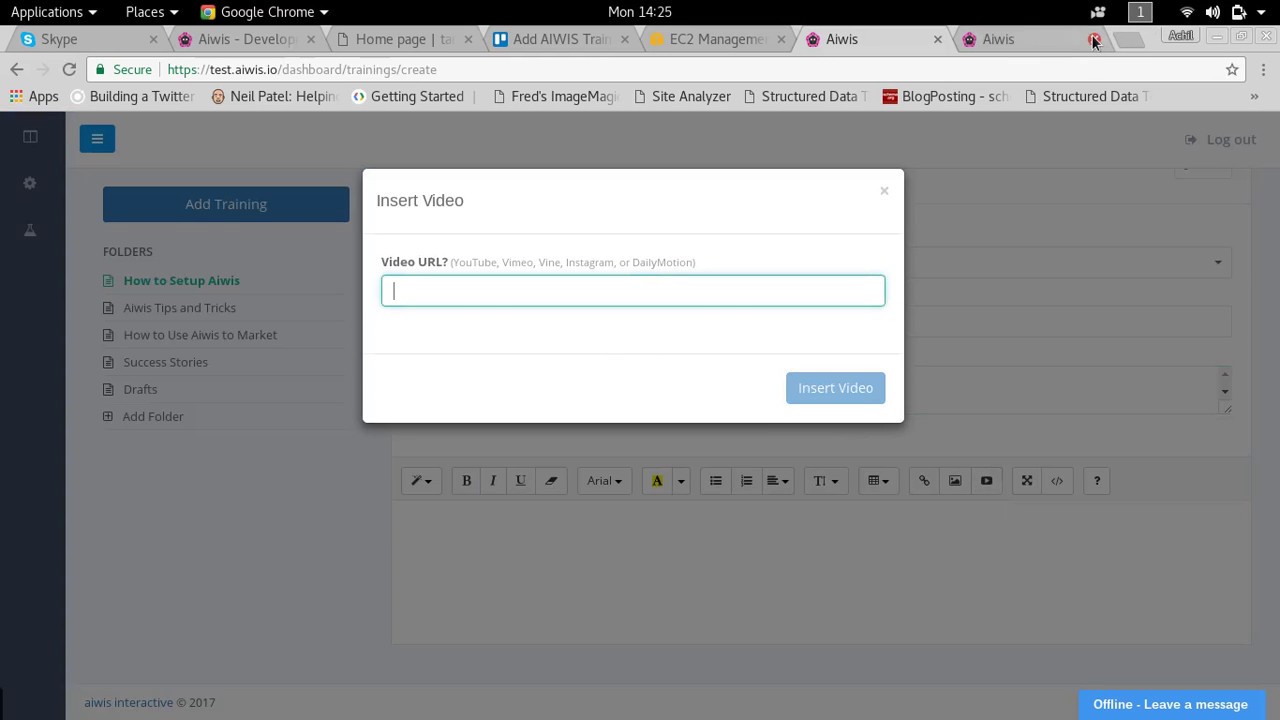This screenshot has height=720, width=1280.
Task: Switch to the EC2 Management browser tab
Action: (x=717, y=39)
